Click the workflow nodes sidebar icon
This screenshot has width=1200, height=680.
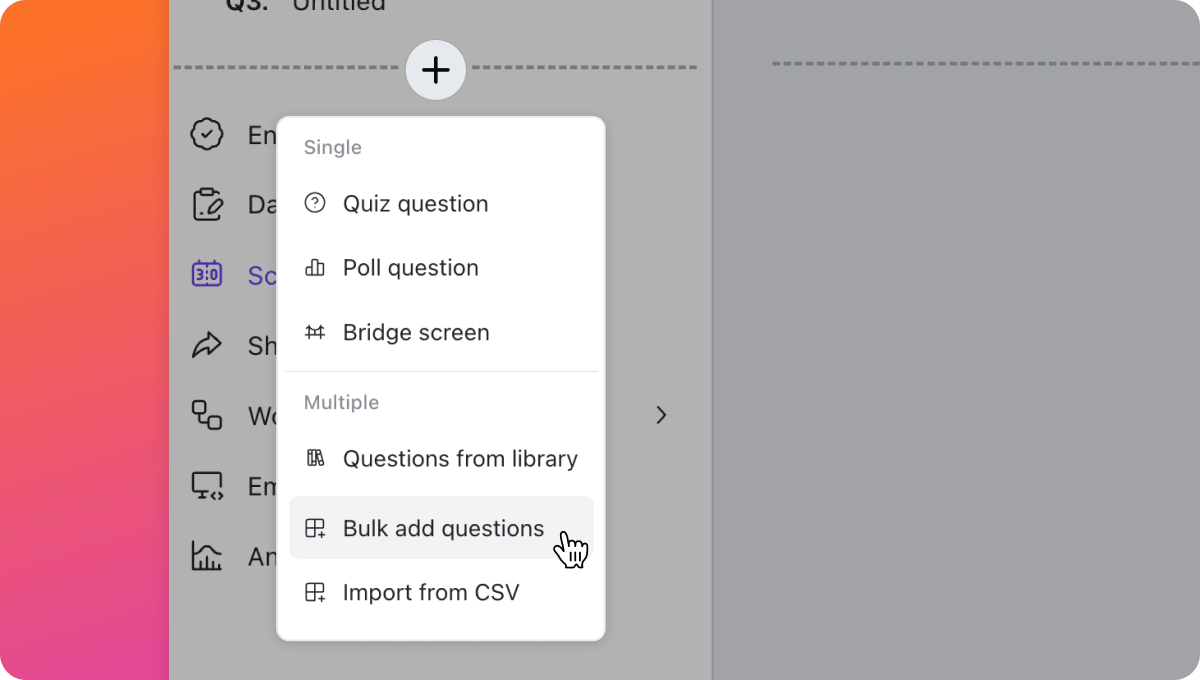pyautogui.click(x=207, y=414)
